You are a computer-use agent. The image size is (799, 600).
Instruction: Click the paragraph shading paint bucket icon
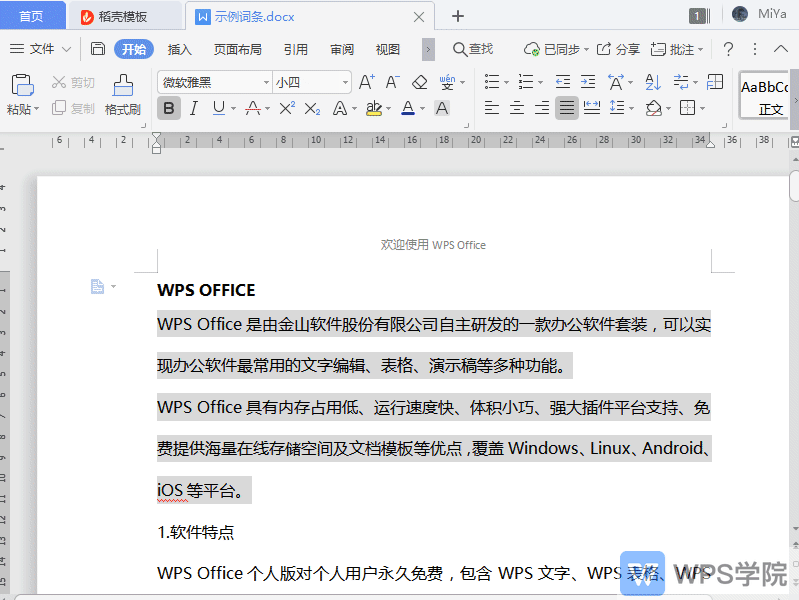(x=653, y=108)
